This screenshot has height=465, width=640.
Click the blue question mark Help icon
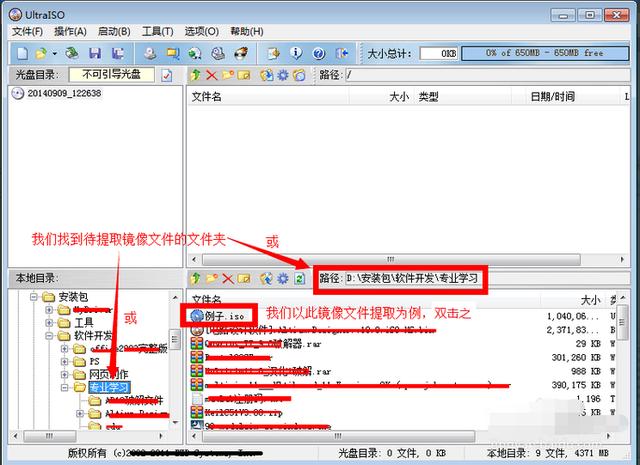tap(319, 53)
